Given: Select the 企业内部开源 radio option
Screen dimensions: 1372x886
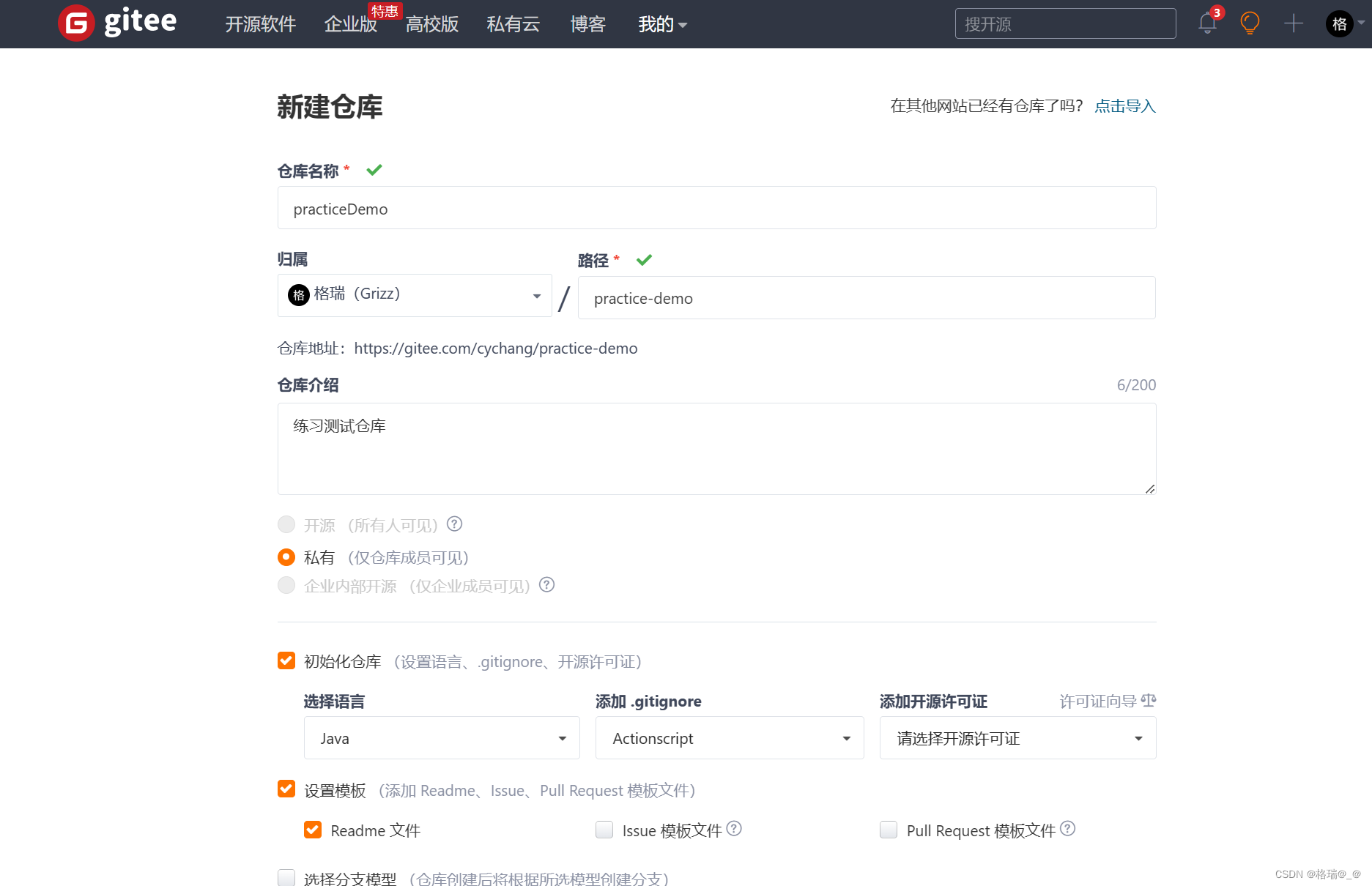Looking at the screenshot, I should 286,585.
